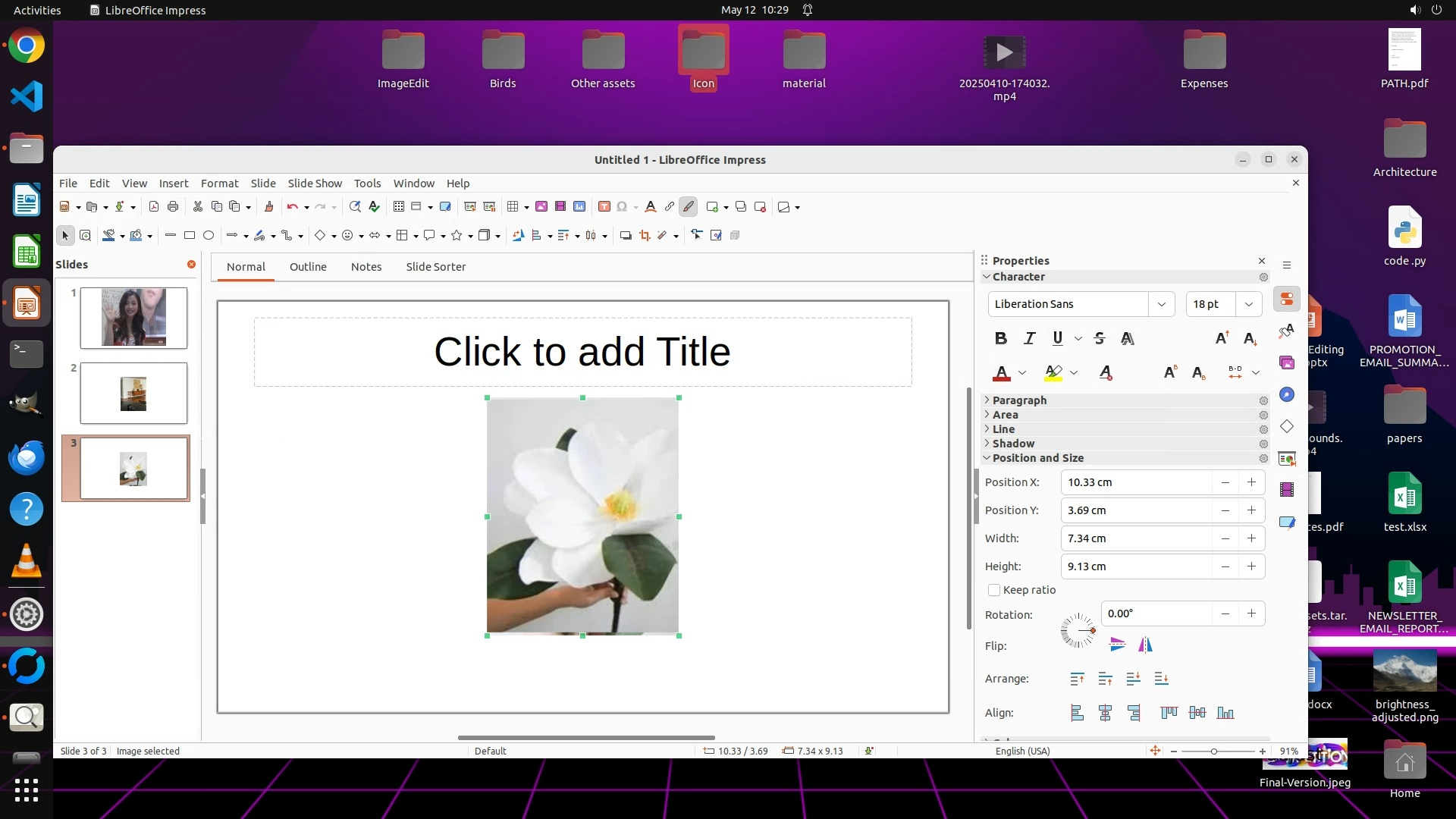The width and height of the screenshot is (1456, 819).
Task: Open the Gallery sidebar deck icon
Action: (1287, 362)
